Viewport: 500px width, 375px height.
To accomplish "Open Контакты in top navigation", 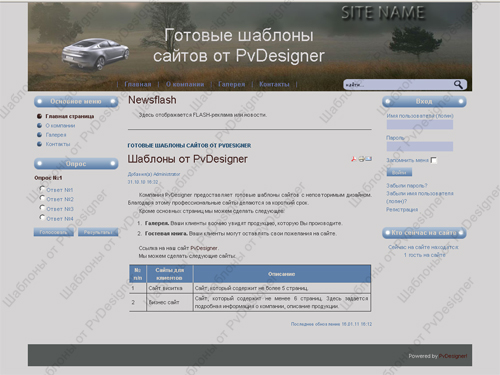I will [274, 84].
